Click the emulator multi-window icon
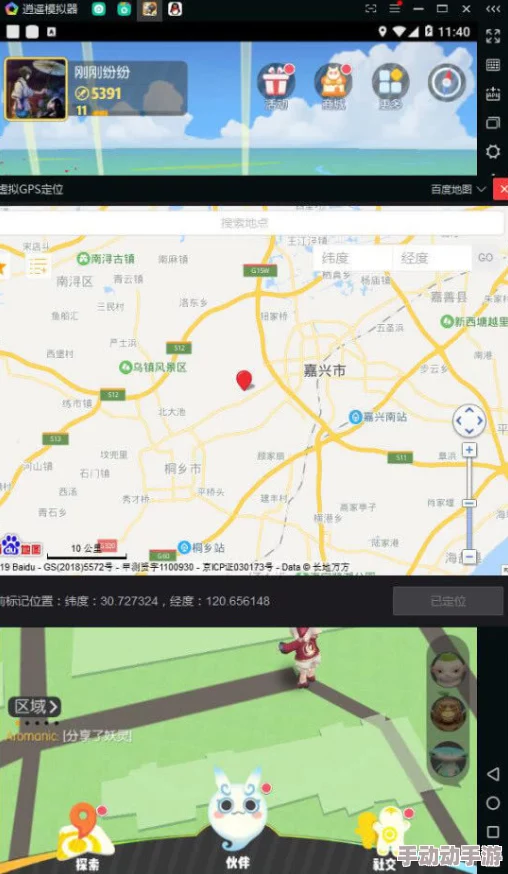Image resolution: width=508 pixels, height=874 pixels. [x=492, y=123]
